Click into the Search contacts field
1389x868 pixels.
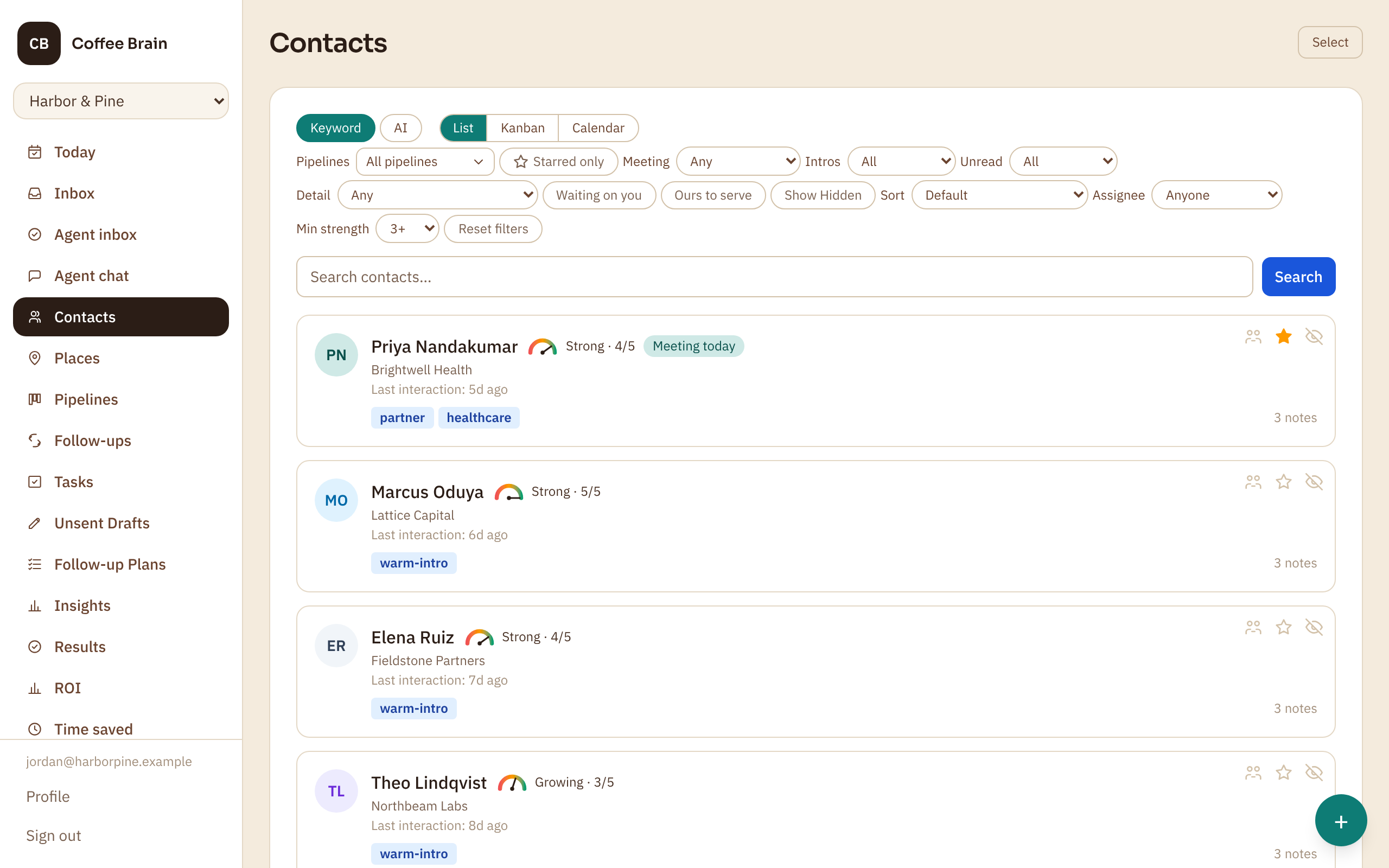pyautogui.click(x=774, y=277)
